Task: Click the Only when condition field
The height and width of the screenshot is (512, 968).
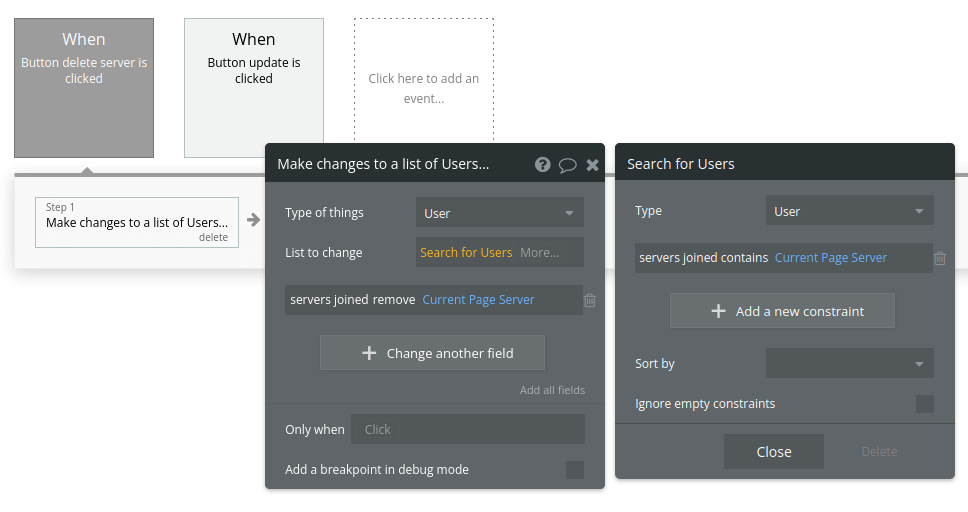Action: pyautogui.click(x=467, y=429)
